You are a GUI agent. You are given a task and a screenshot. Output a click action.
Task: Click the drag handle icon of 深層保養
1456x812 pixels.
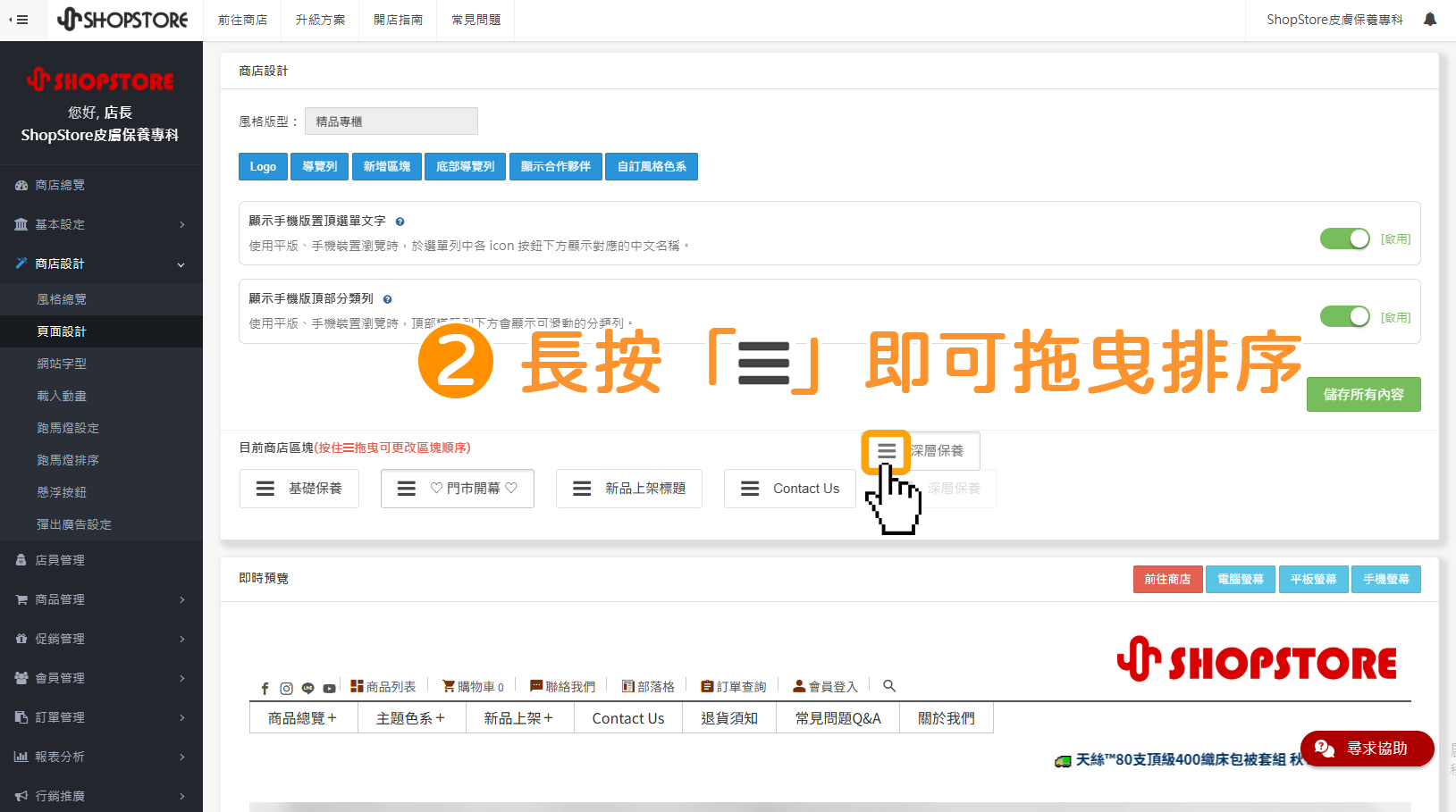pos(886,451)
